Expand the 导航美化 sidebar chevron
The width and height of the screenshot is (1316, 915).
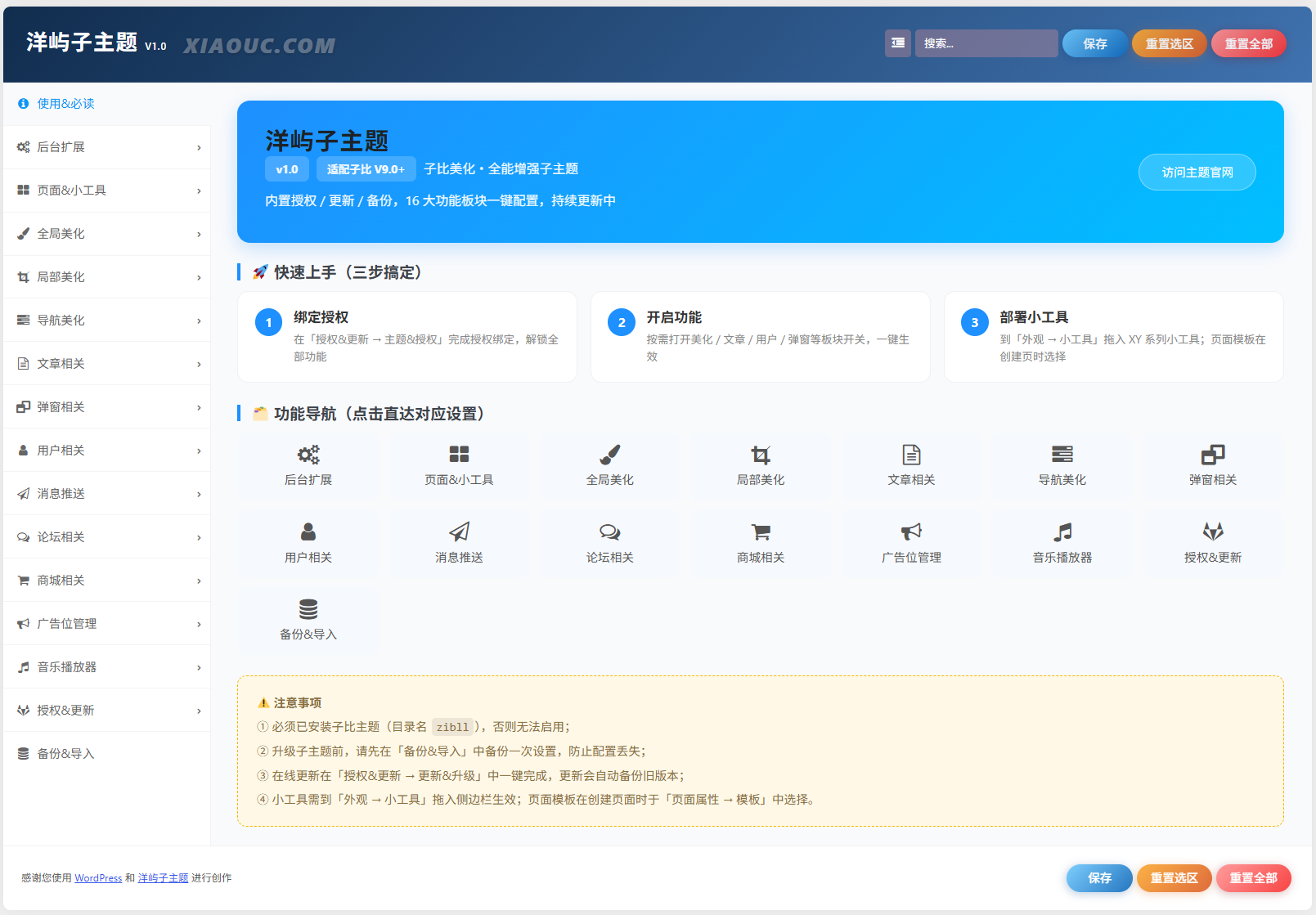click(x=199, y=321)
